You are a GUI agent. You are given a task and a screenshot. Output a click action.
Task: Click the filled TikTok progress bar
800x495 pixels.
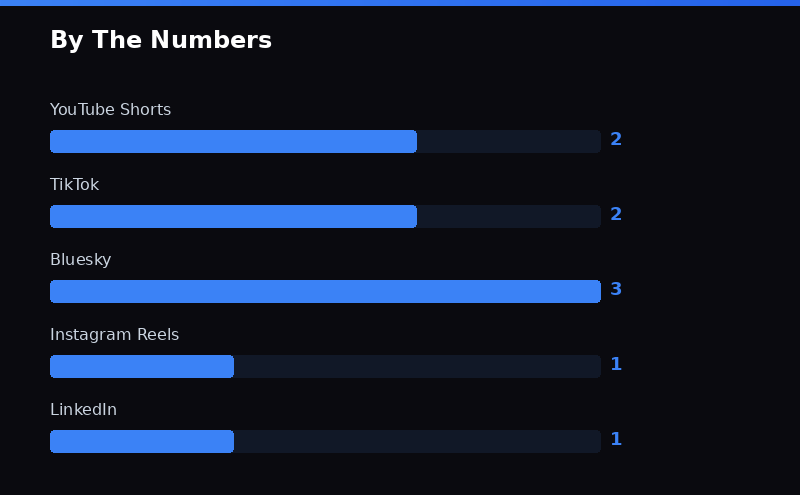point(233,216)
